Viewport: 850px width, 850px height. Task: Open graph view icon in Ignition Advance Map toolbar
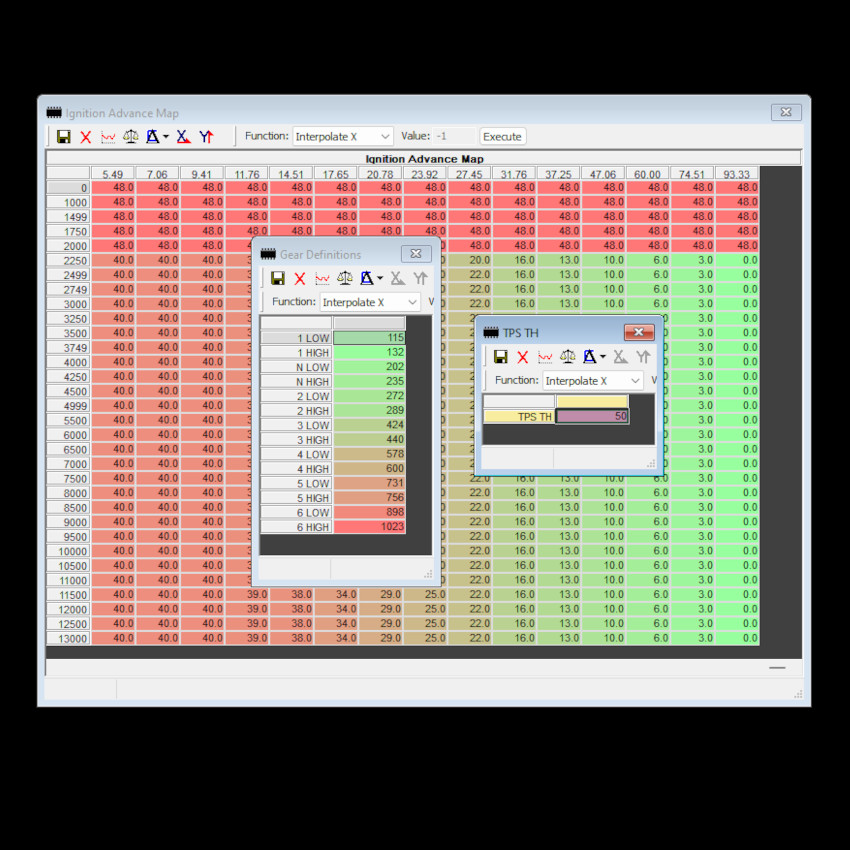(x=108, y=137)
